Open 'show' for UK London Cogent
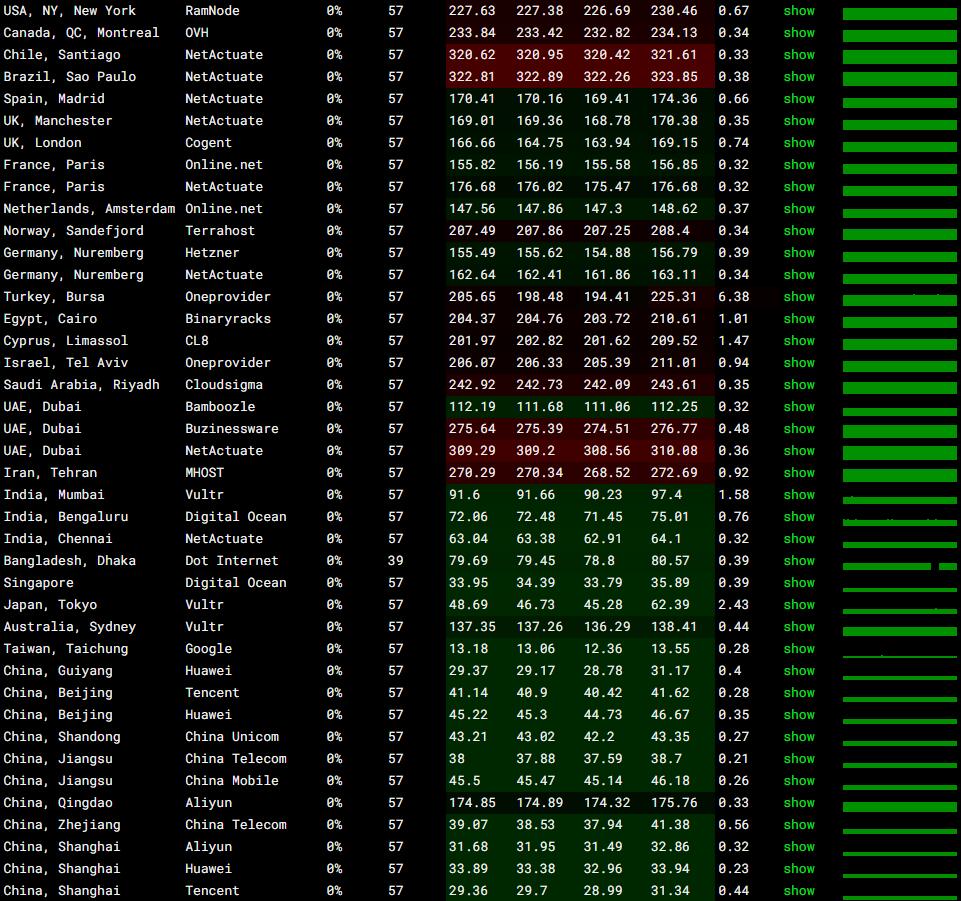This screenshot has height=901, width=961. [799, 143]
